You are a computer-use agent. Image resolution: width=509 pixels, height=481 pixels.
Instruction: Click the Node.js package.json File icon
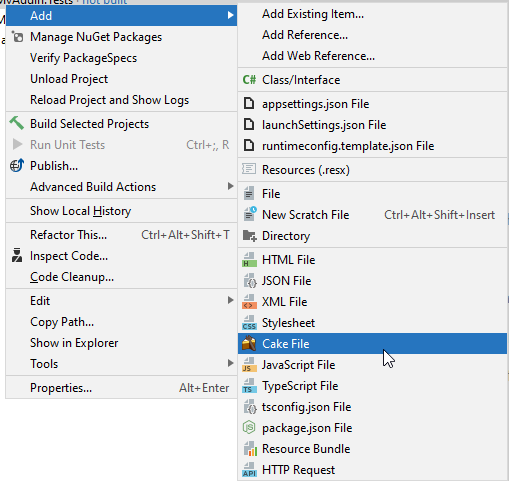pyautogui.click(x=249, y=427)
